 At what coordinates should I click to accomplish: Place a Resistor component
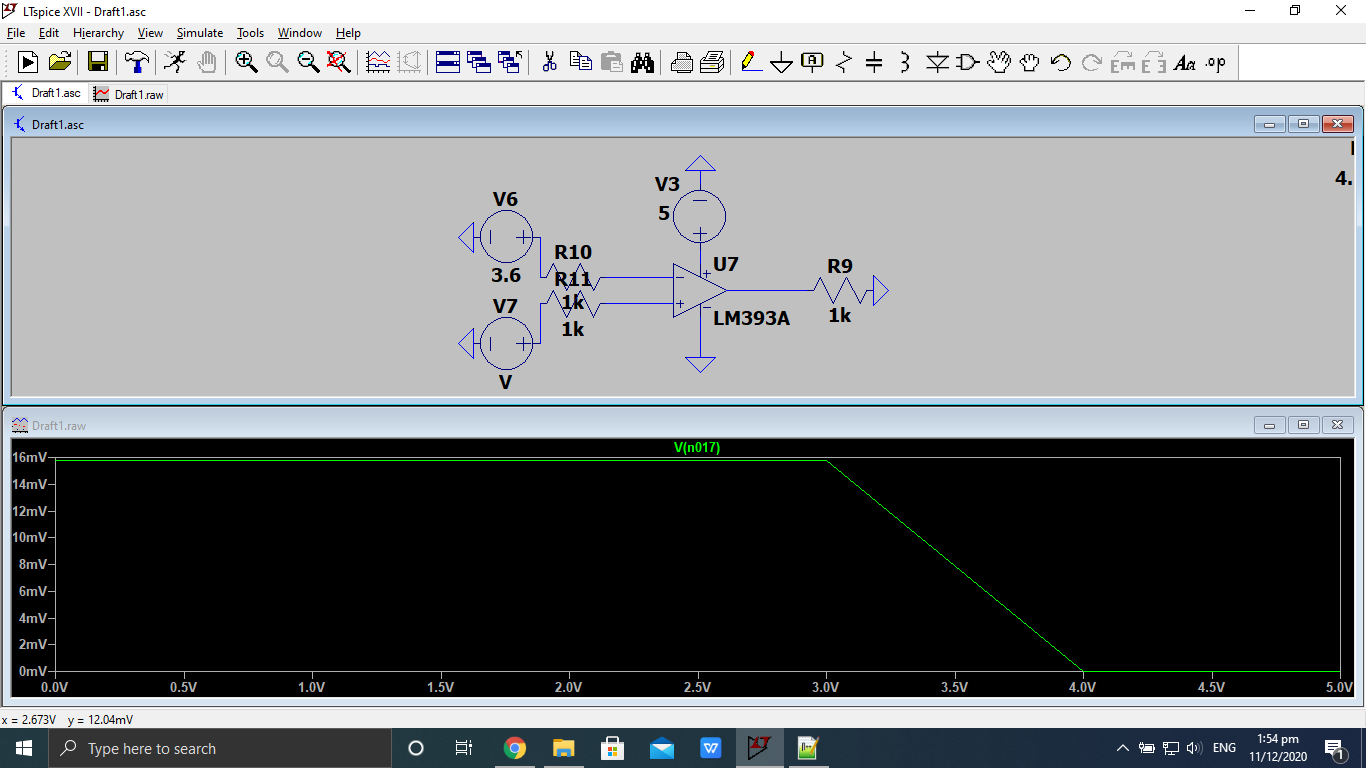(844, 62)
